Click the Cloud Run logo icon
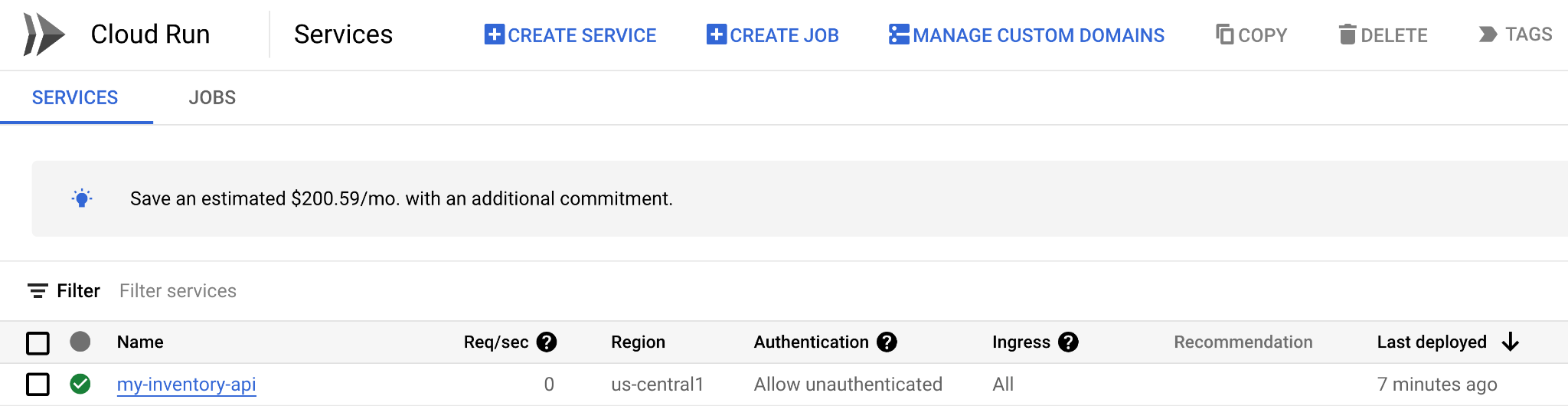Screen dimensions: 1568x406 point(44,34)
